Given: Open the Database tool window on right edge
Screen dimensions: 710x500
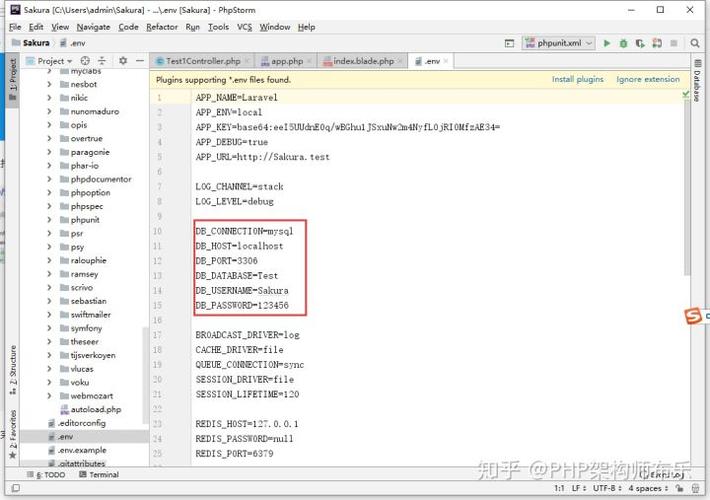Looking at the screenshot, I should click(697, 80).
